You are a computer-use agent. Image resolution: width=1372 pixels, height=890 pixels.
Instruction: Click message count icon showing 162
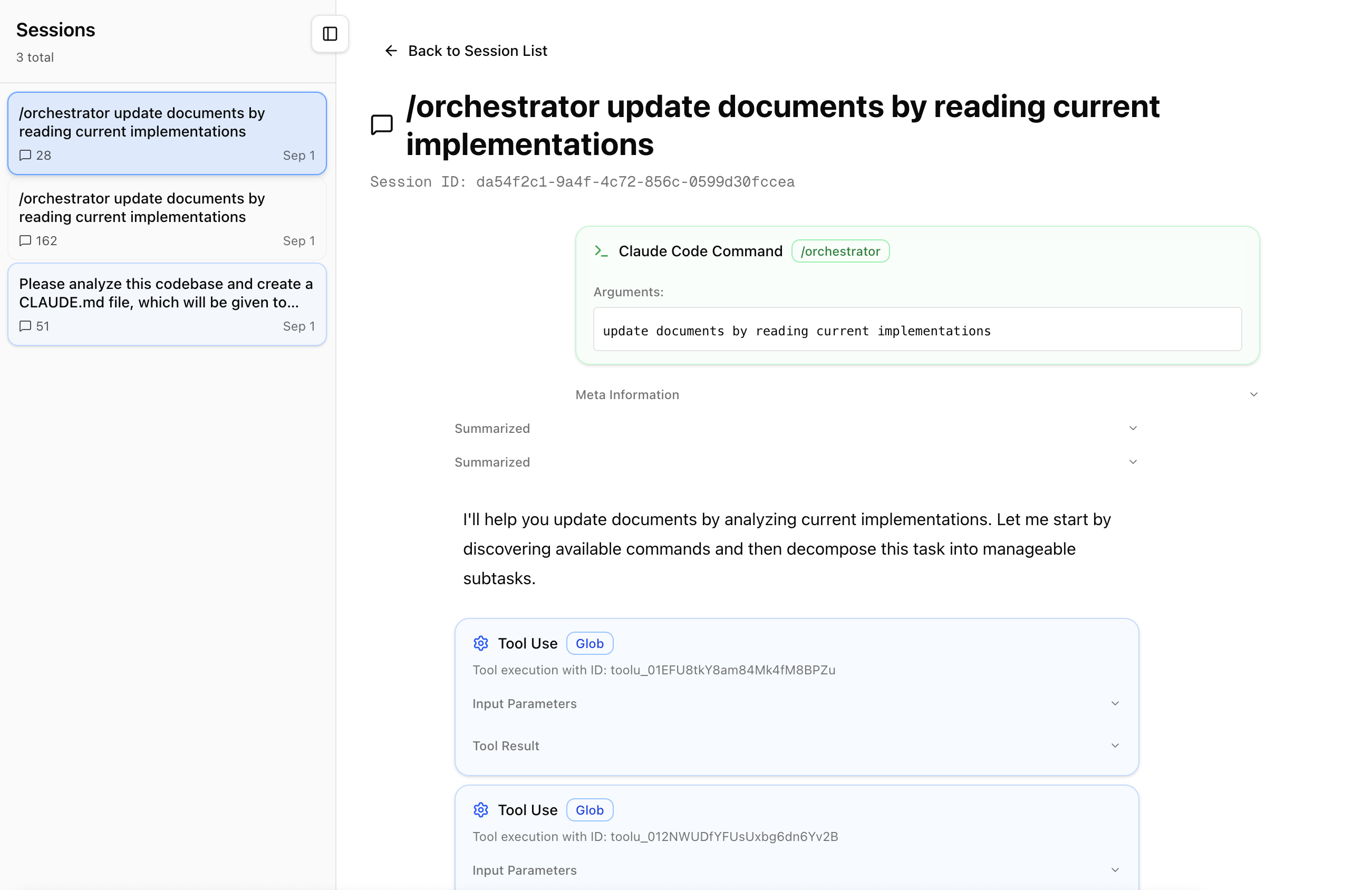pos(25,241)
